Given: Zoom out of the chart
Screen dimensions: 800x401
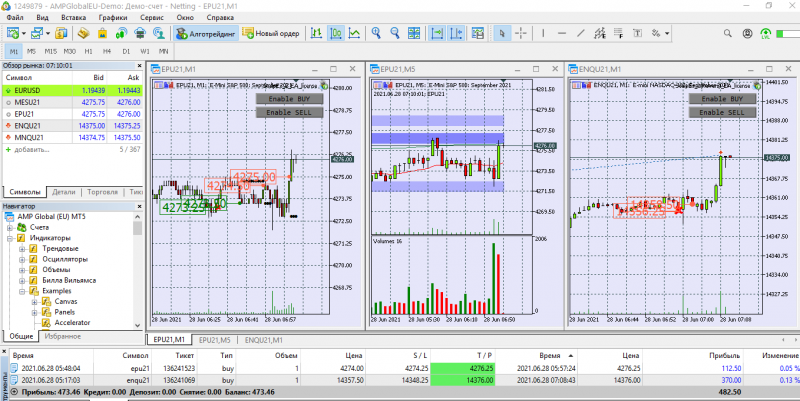Looking at the screenshot, I should click(395, 34).
